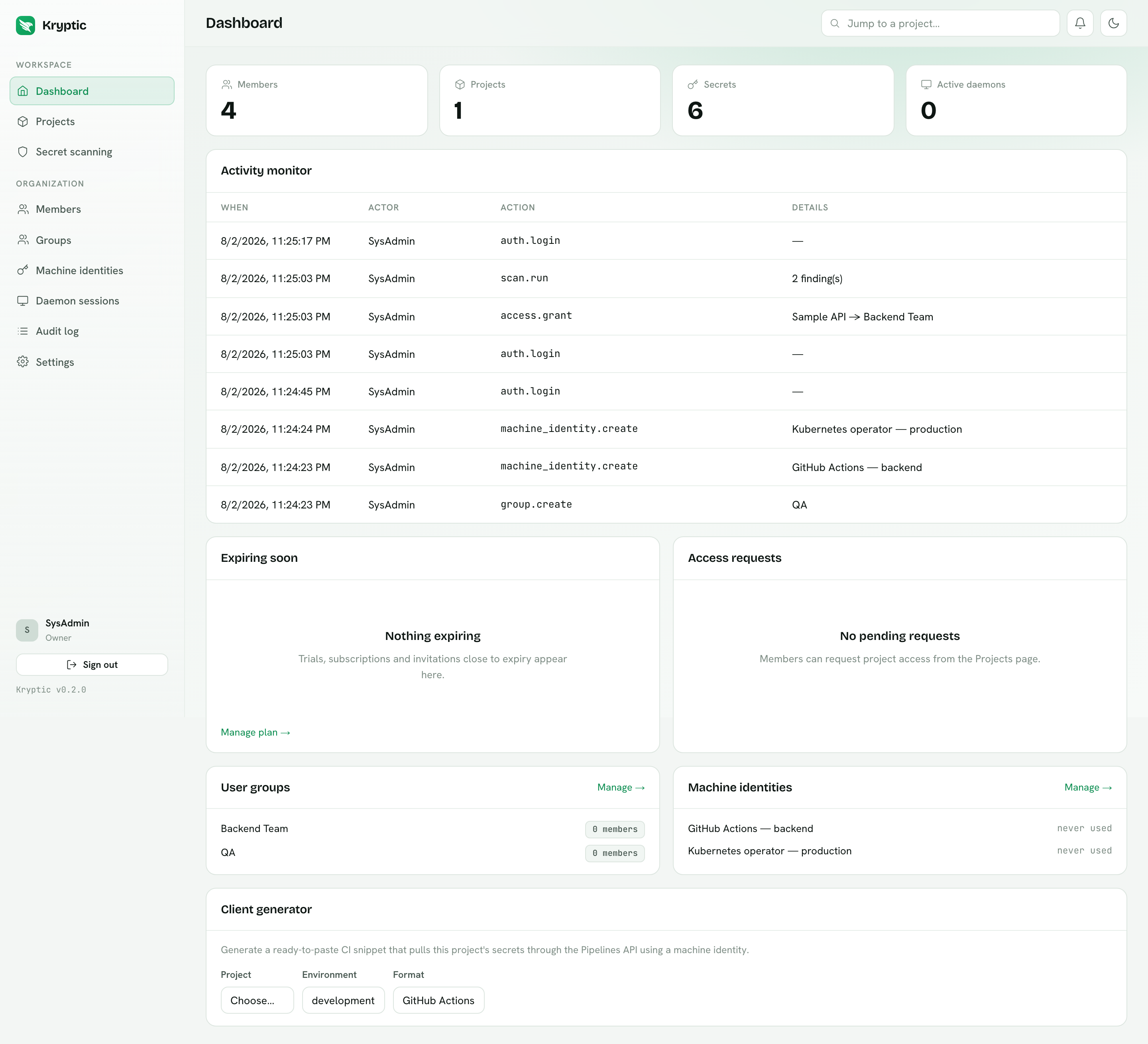Toggle dark mode with the moon icon
This screenshot has width=1148, height=1044.
click(1113, 24)
